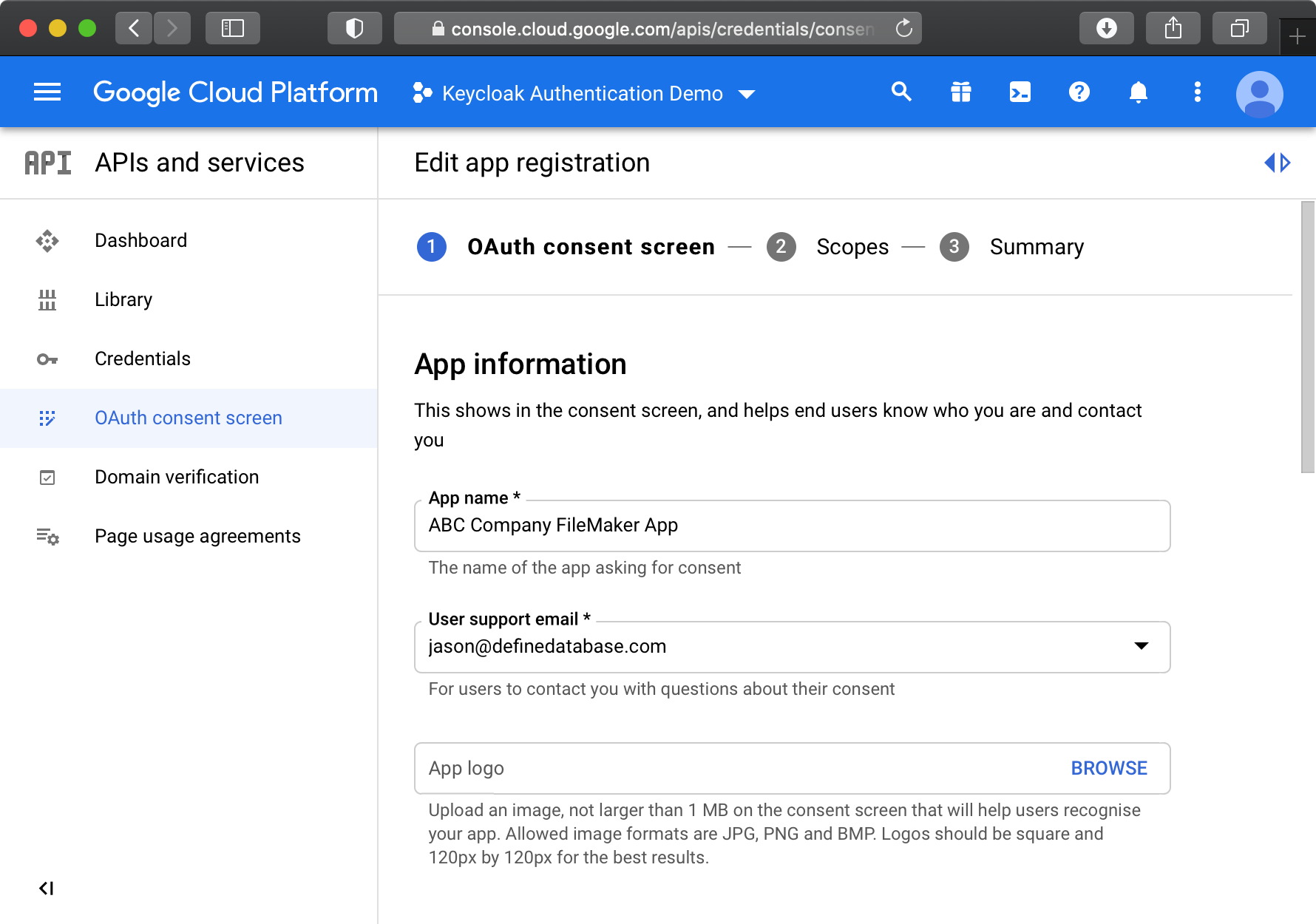The width and height of the screenshot is (1316, 924).
Task: Select the OAuth consent screen menu item
Action: click(x=189, y=418)
